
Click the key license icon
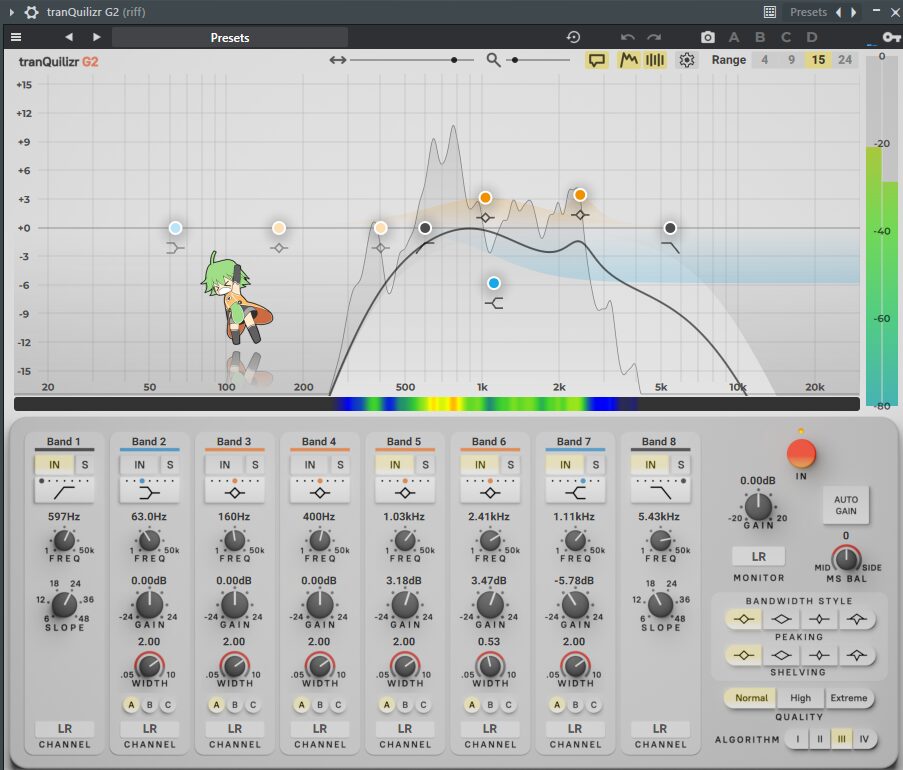[x=891, y=37]
